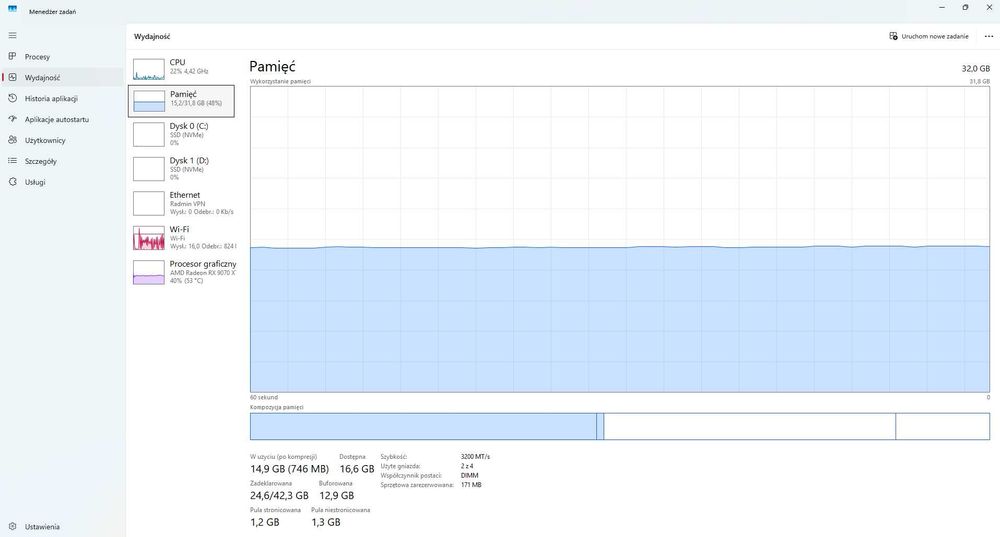Click the Wydajność page header title
1000x537 pixels.
point(152,36)
